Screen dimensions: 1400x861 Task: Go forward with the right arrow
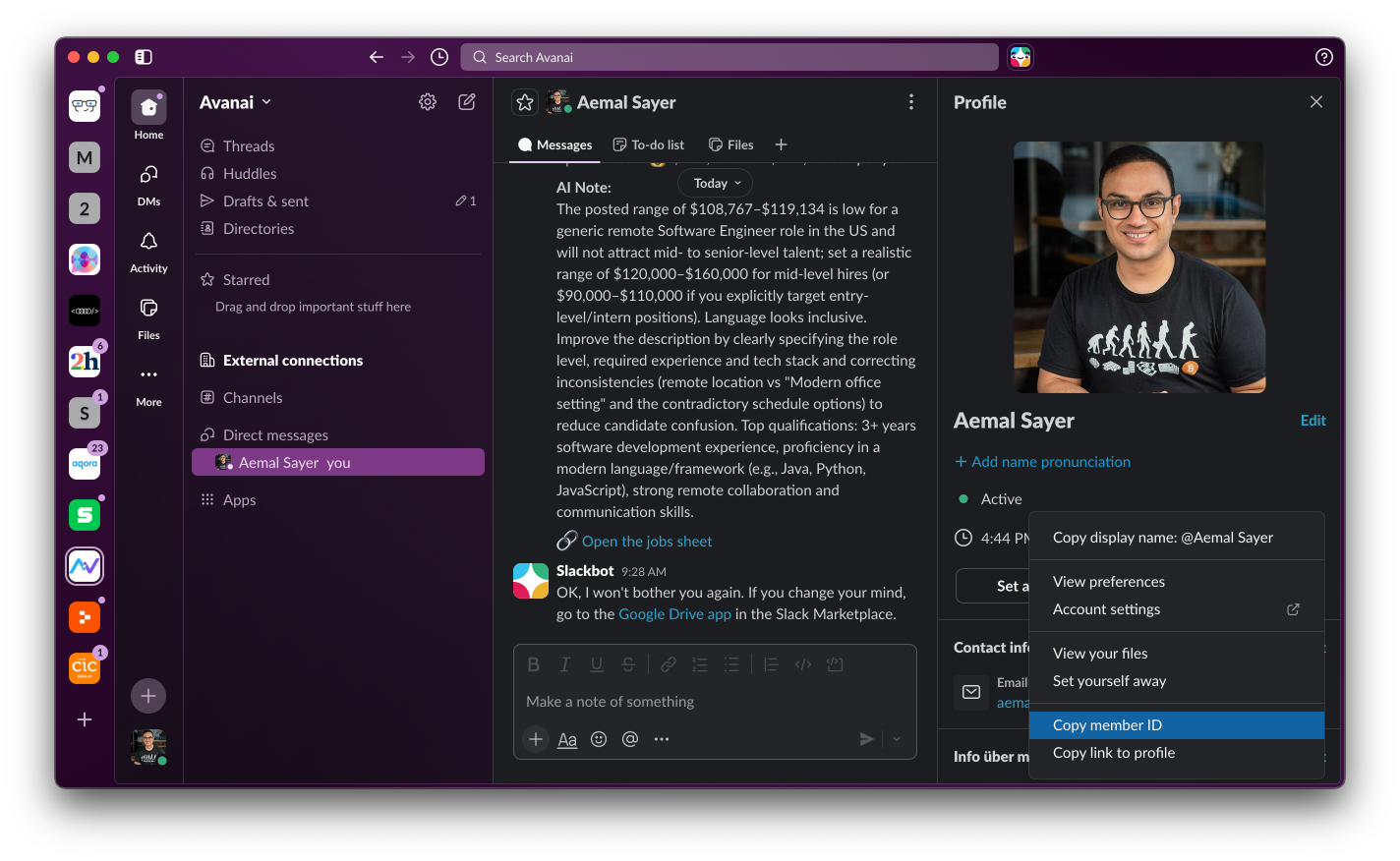408,57
